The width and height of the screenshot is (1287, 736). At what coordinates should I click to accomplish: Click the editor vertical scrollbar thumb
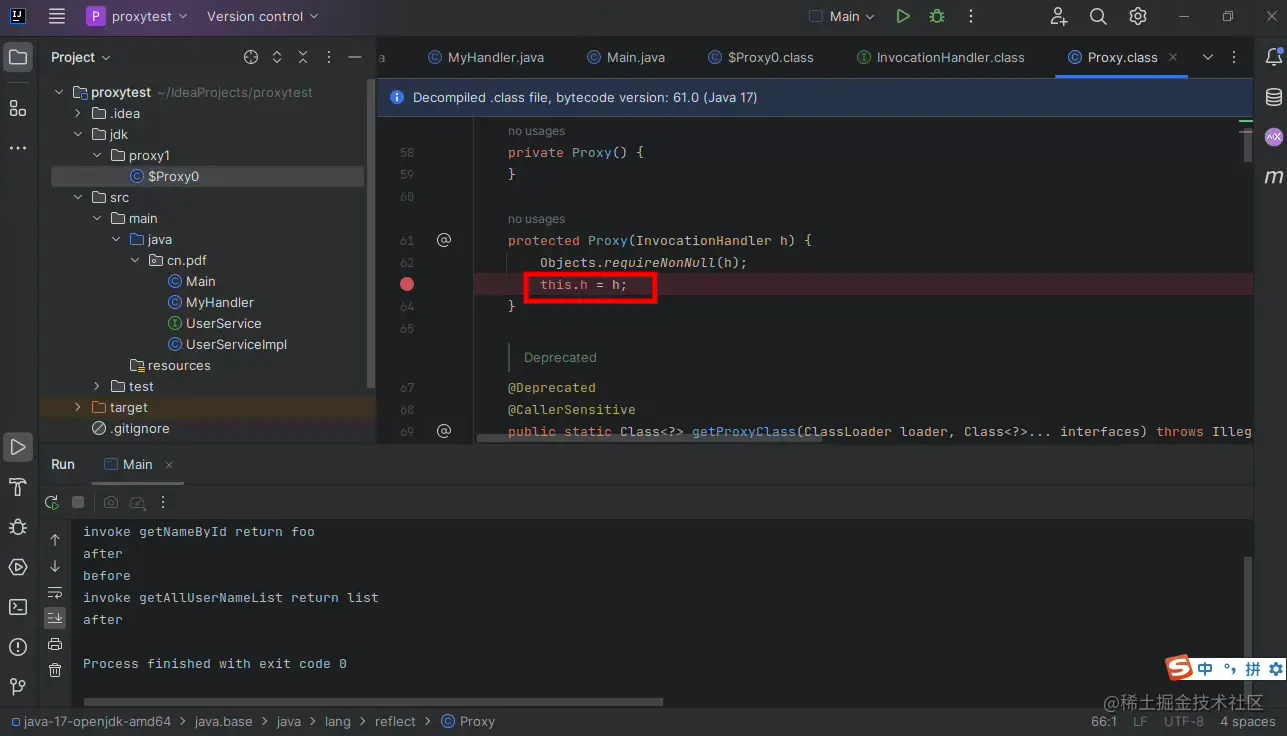(1247, 145)
